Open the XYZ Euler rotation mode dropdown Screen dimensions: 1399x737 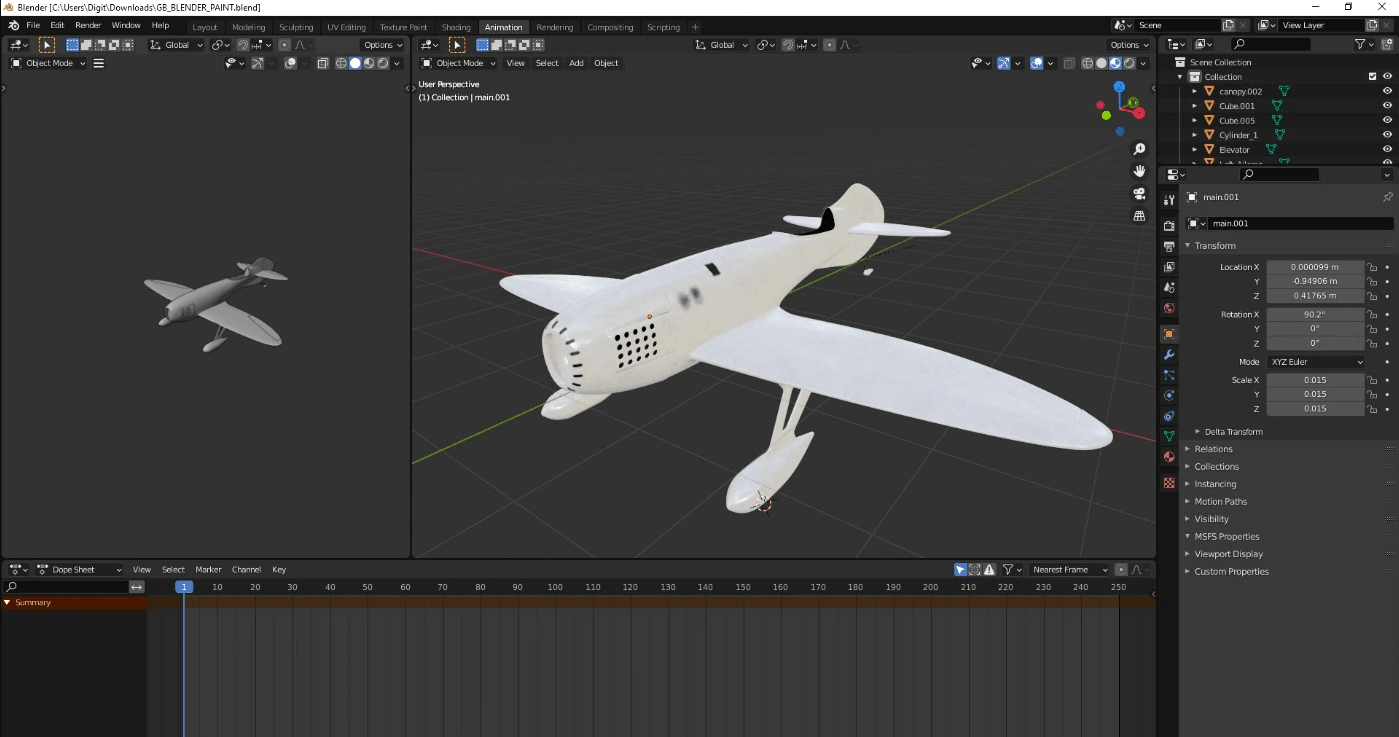click(1315, 362)
